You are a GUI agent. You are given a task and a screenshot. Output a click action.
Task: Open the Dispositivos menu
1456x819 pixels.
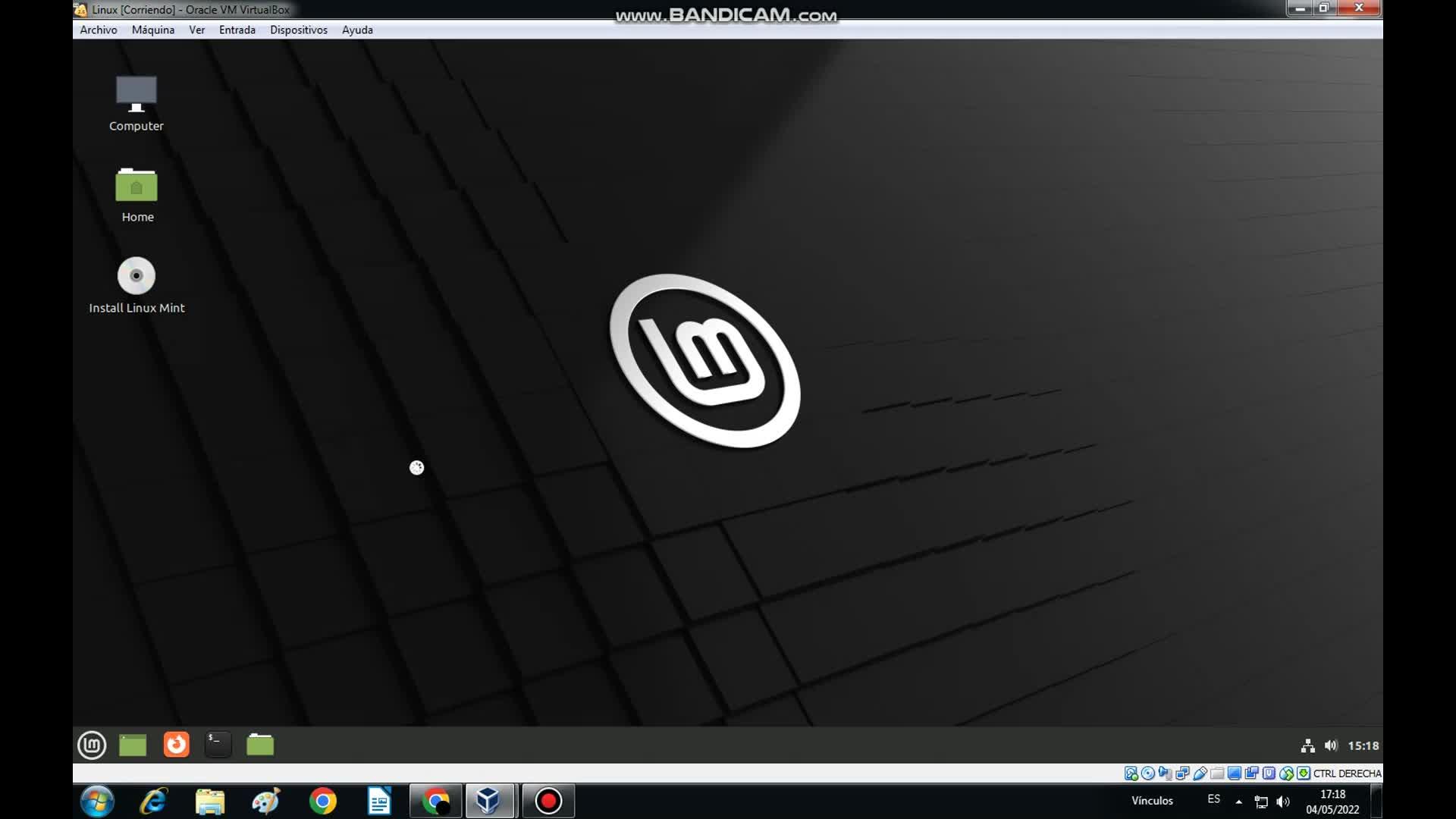click(x=299, y=30)
